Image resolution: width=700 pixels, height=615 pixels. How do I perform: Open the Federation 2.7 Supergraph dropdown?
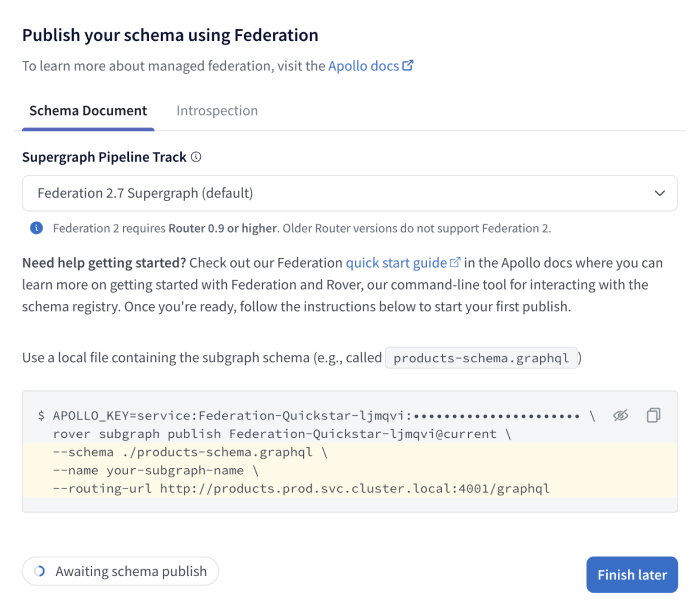tap(350, 193)
